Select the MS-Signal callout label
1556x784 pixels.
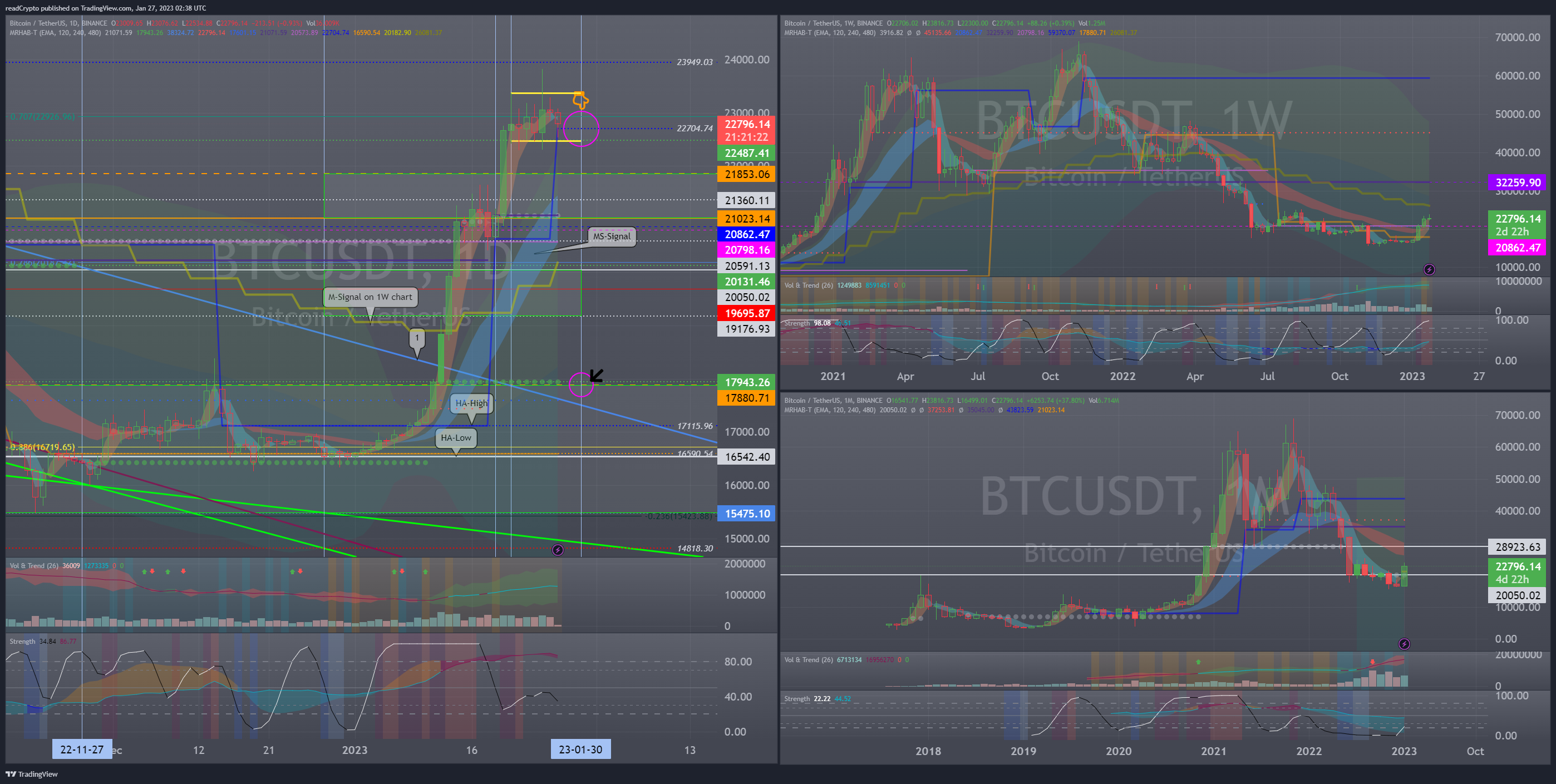click(611, 236)
